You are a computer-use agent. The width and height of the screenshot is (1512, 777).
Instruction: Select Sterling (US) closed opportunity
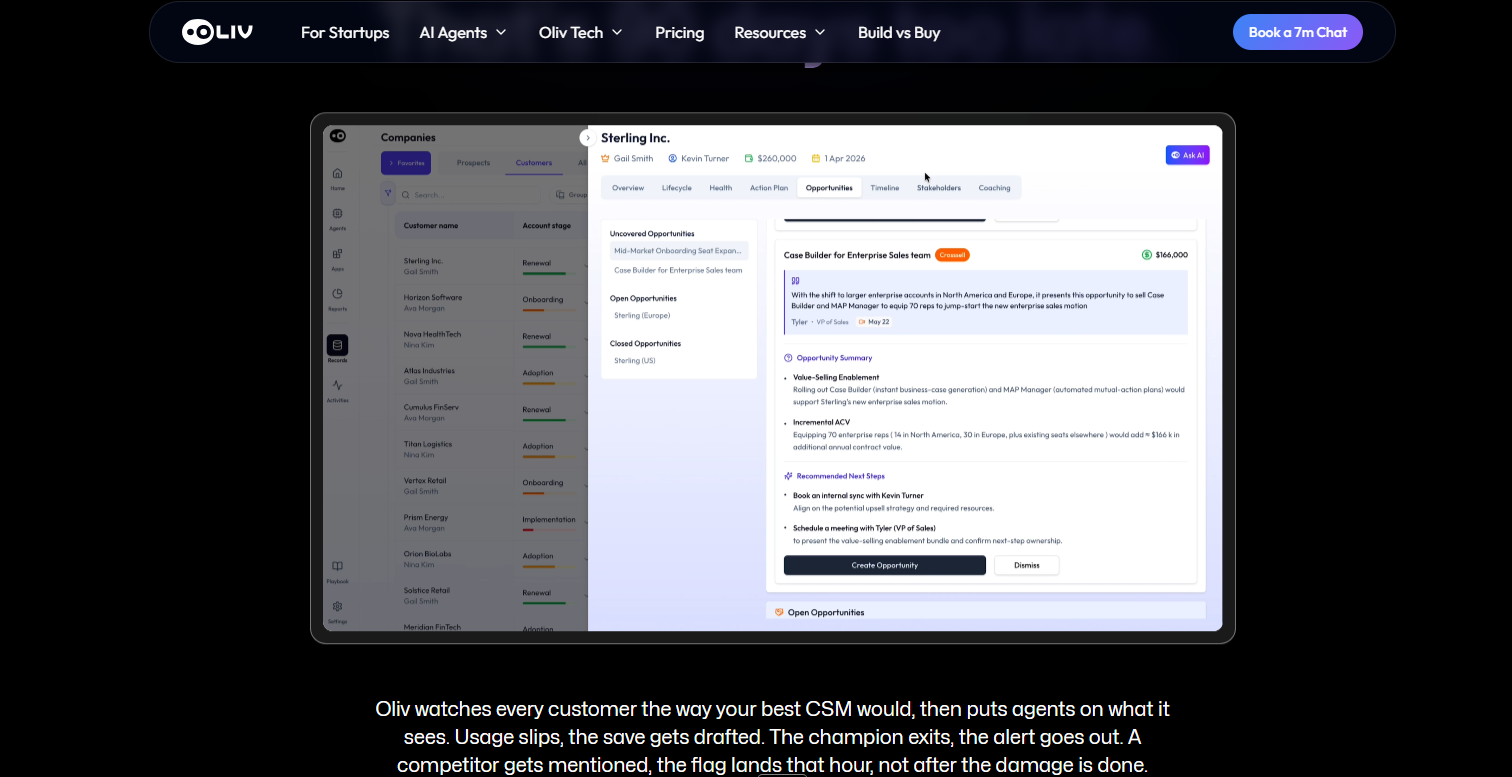635,360
